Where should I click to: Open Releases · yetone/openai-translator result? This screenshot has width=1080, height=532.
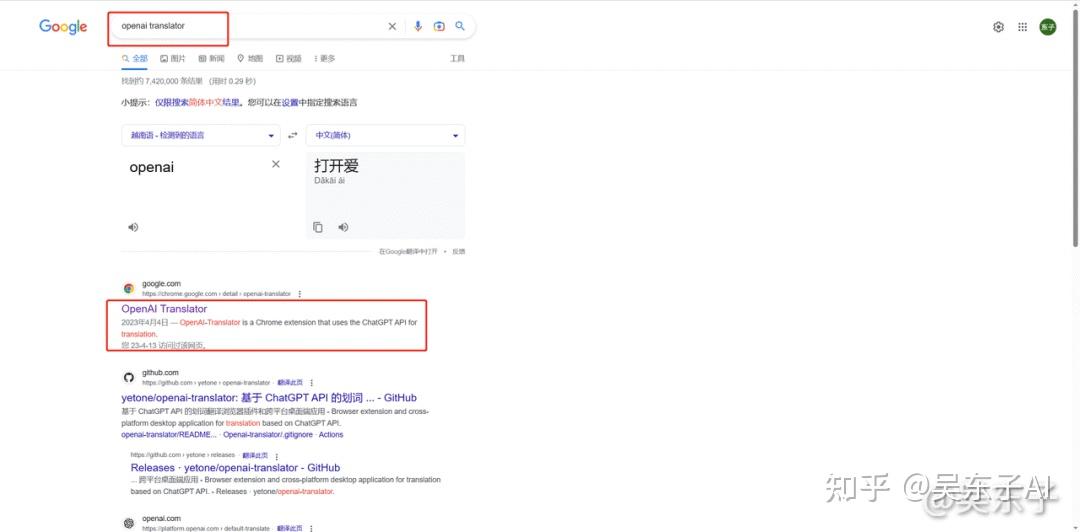point(236,467)
